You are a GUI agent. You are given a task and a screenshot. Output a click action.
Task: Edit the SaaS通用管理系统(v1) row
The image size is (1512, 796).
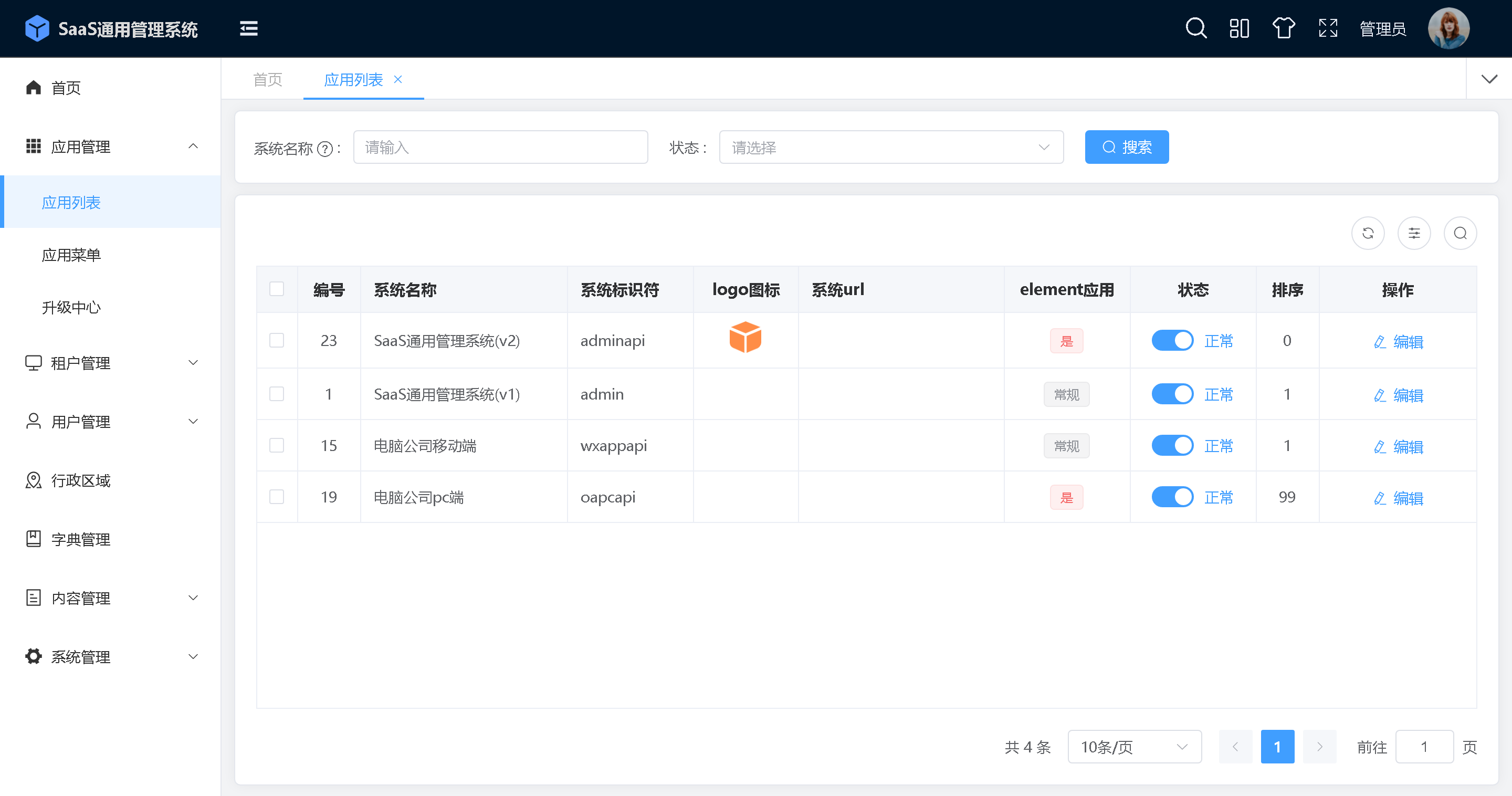(x=1398, y=395)
